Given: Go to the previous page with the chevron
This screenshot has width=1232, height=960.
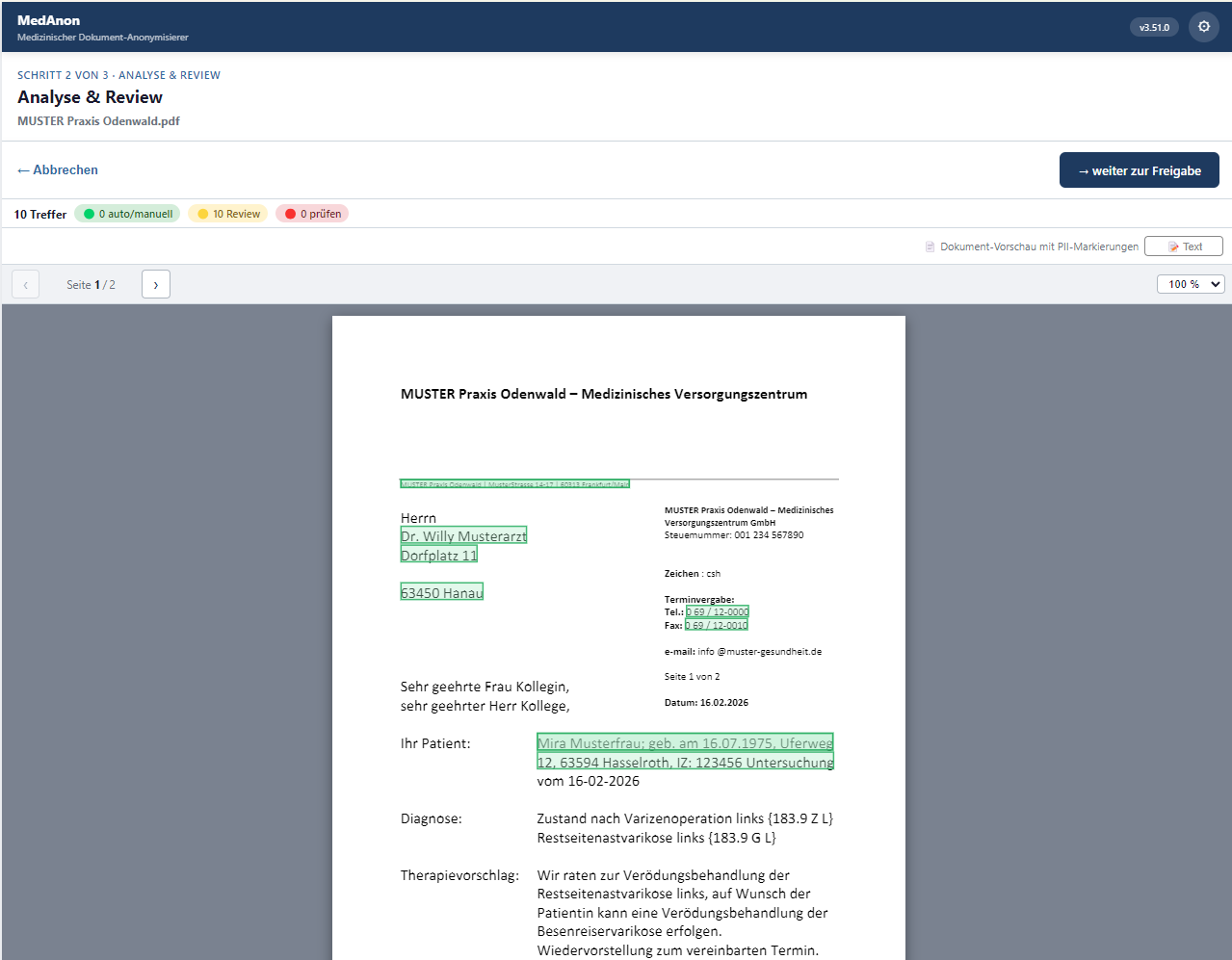Looking at the screenshot, I should tap(25, 285).
